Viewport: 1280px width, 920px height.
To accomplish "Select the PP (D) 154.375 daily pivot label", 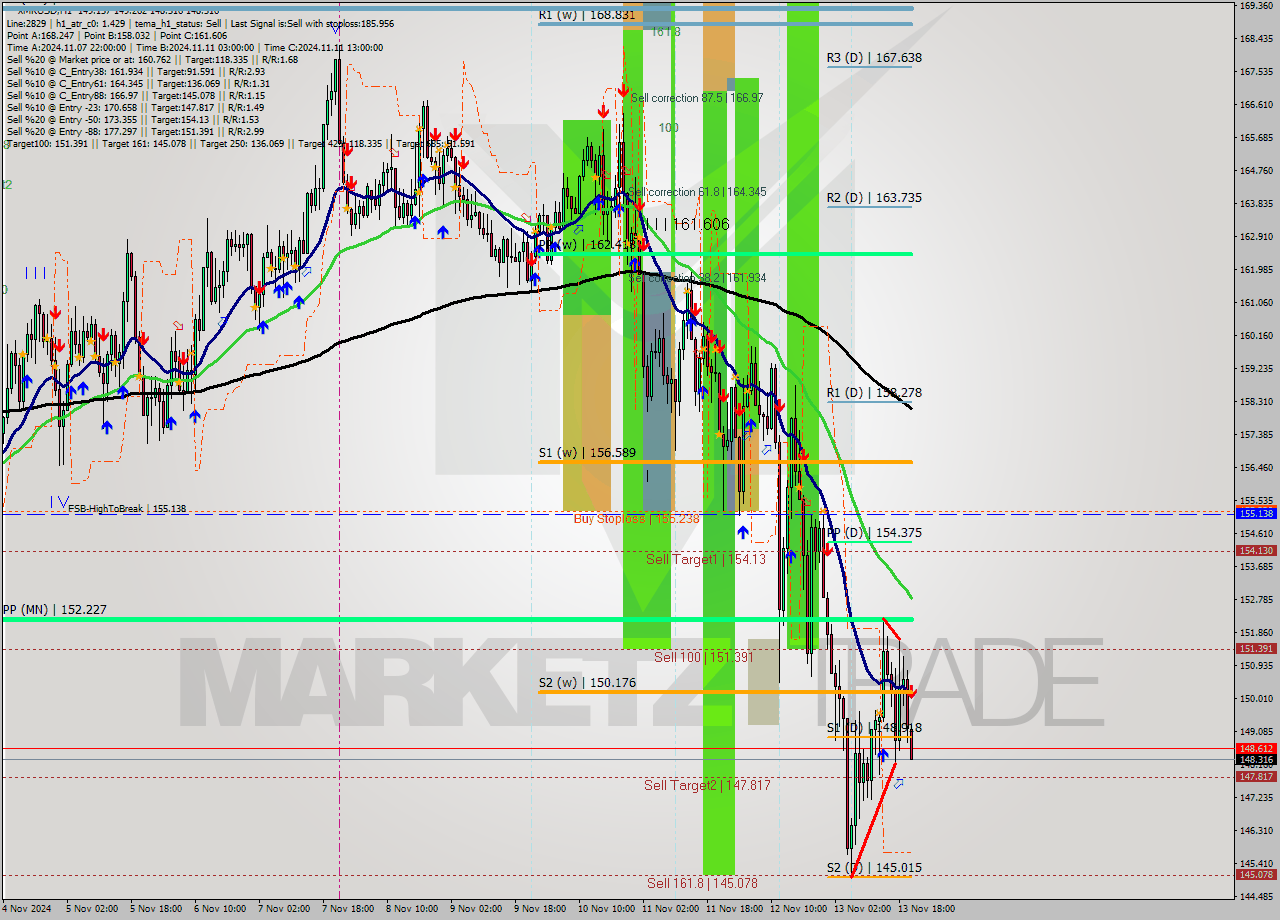I will (x=874, y=533).
